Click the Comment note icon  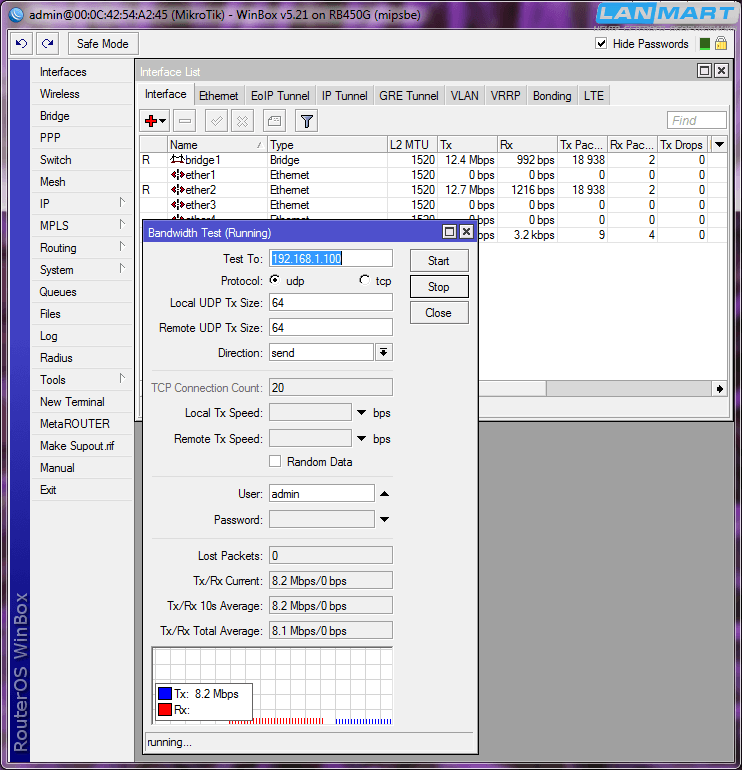pos(275,121)
